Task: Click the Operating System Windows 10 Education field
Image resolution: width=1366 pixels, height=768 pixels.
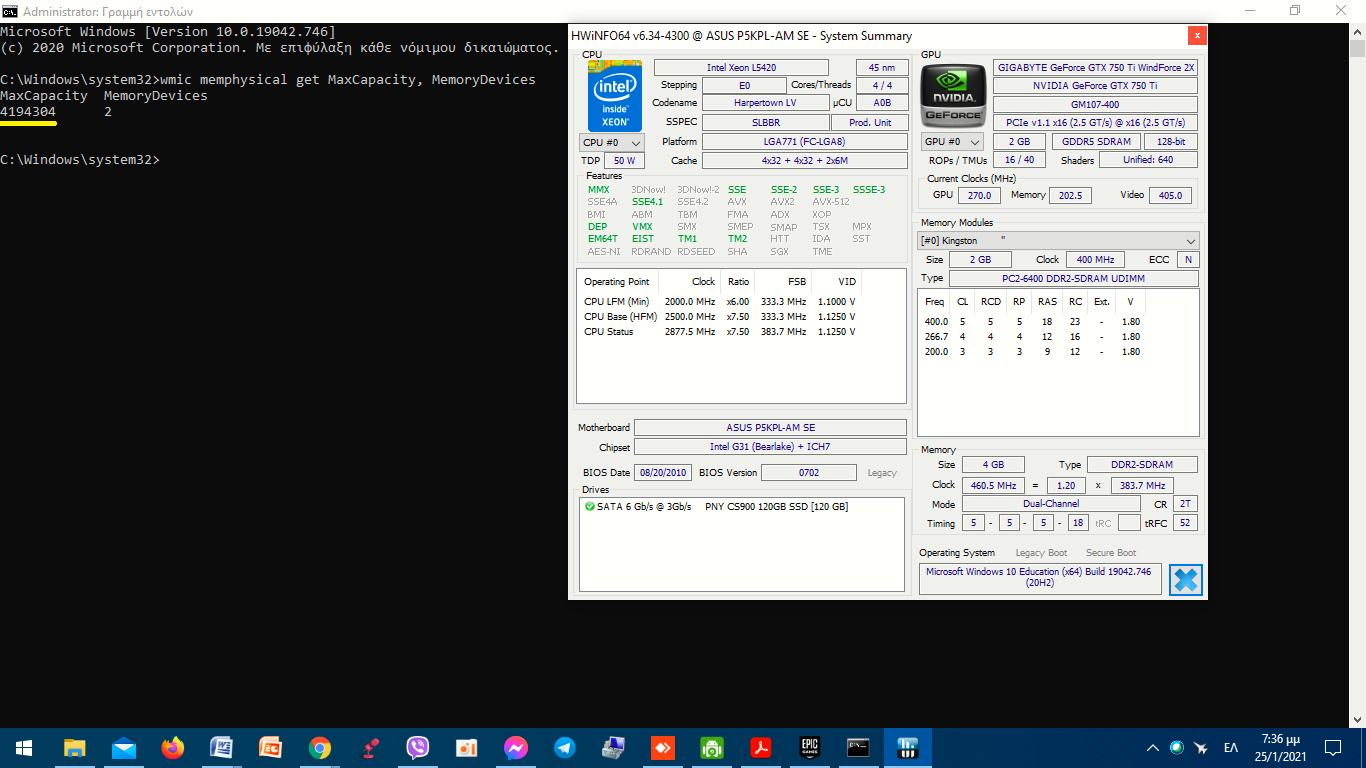Action: coord(1040,578)
